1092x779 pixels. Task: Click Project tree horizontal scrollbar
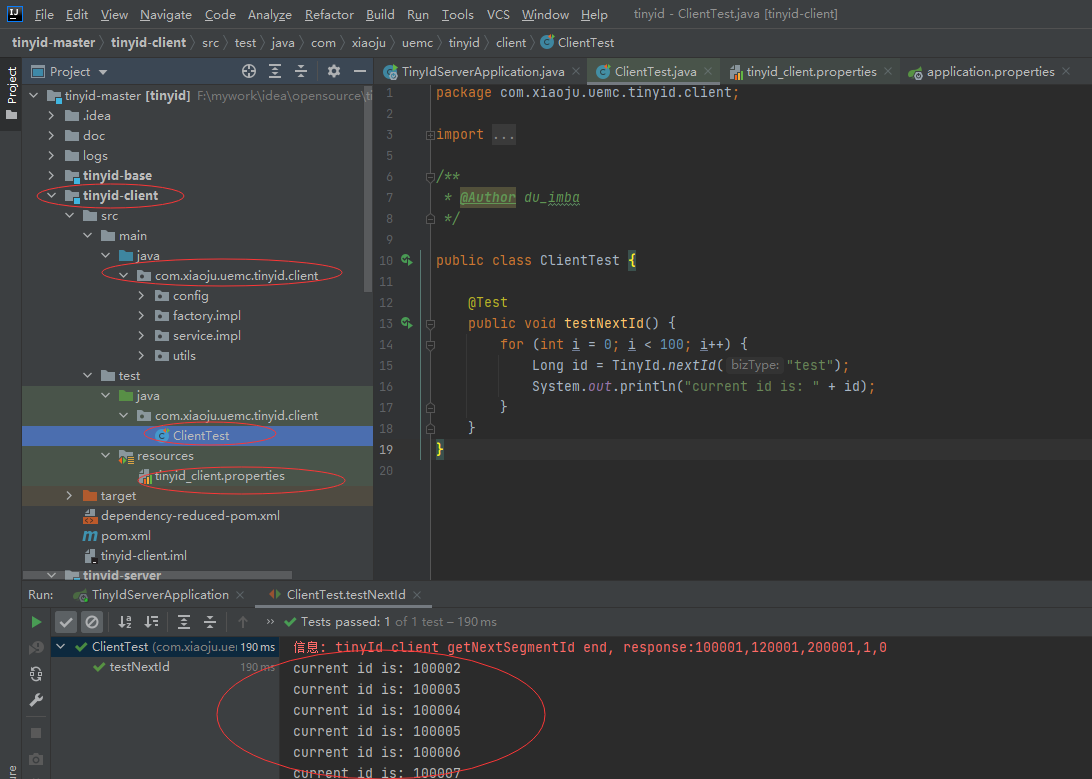157,575
